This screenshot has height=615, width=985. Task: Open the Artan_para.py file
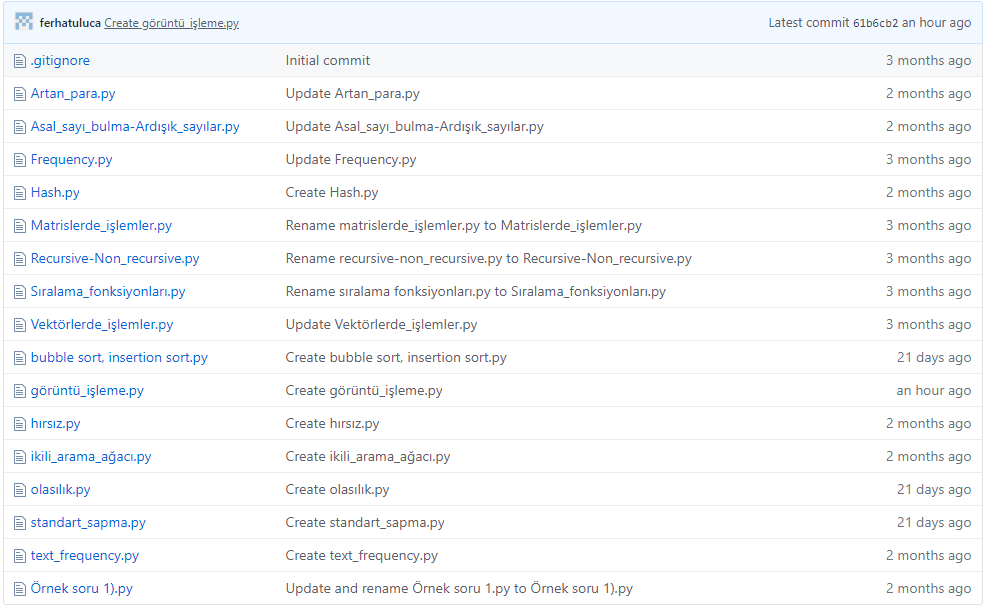point(75,93)
